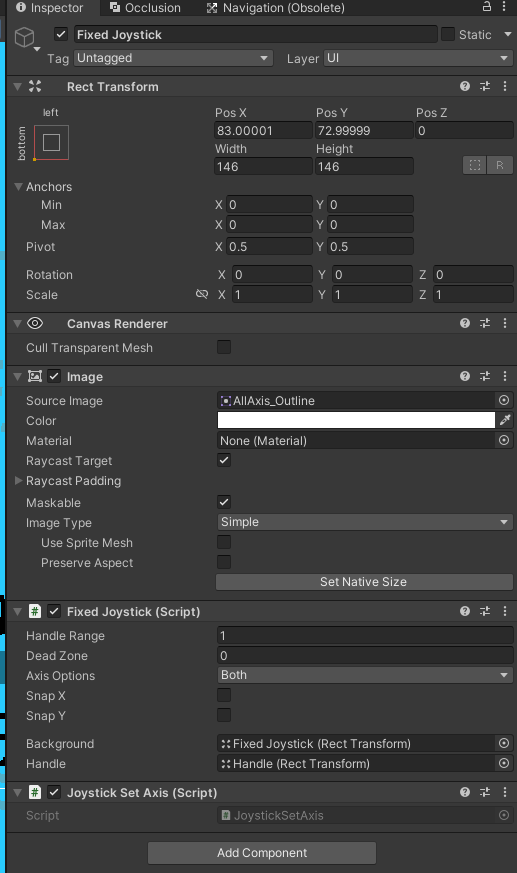Pick color with the eyedropper icon
517x873 pixels.
[505, 420]
